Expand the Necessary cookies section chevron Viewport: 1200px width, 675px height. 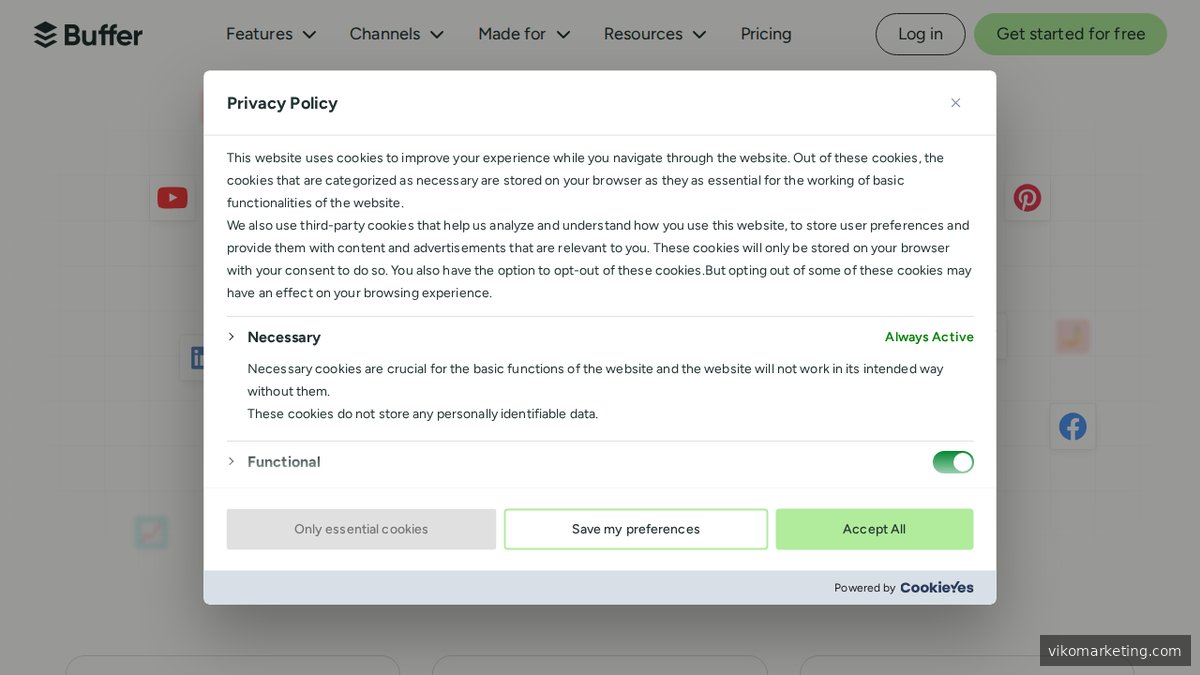[x=232, y=337]
